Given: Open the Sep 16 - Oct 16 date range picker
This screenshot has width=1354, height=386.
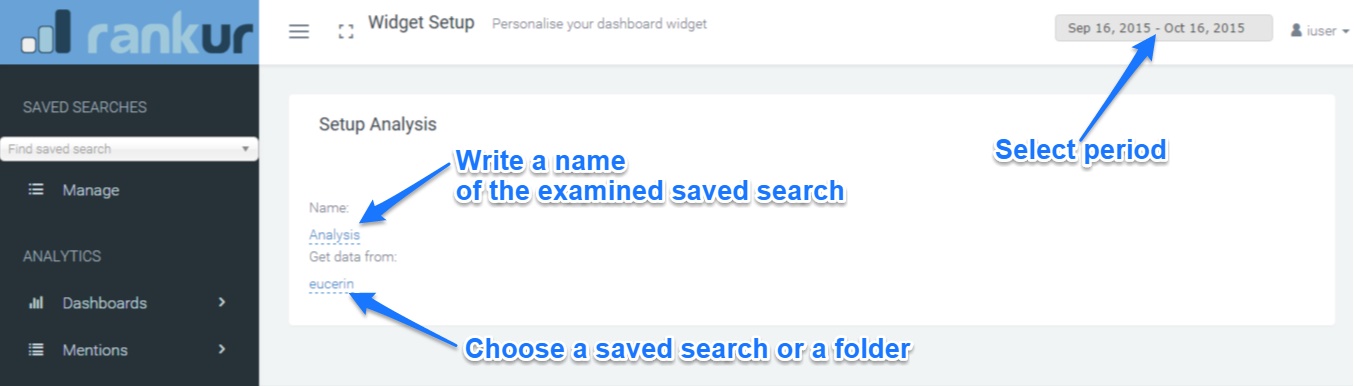Looking at the screenshot, I should 1164,29.
